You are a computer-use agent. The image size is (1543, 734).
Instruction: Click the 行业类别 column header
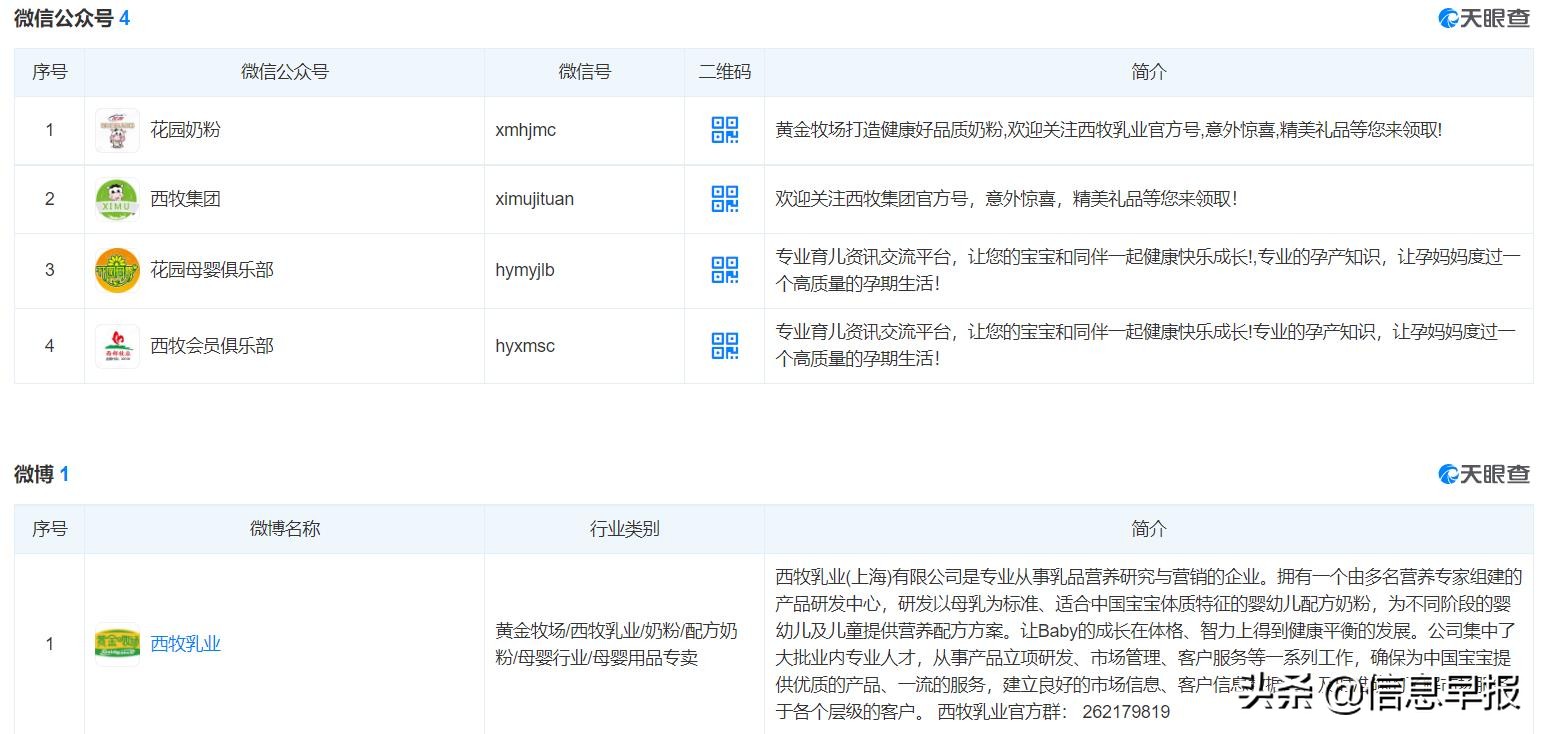point(624,529)
